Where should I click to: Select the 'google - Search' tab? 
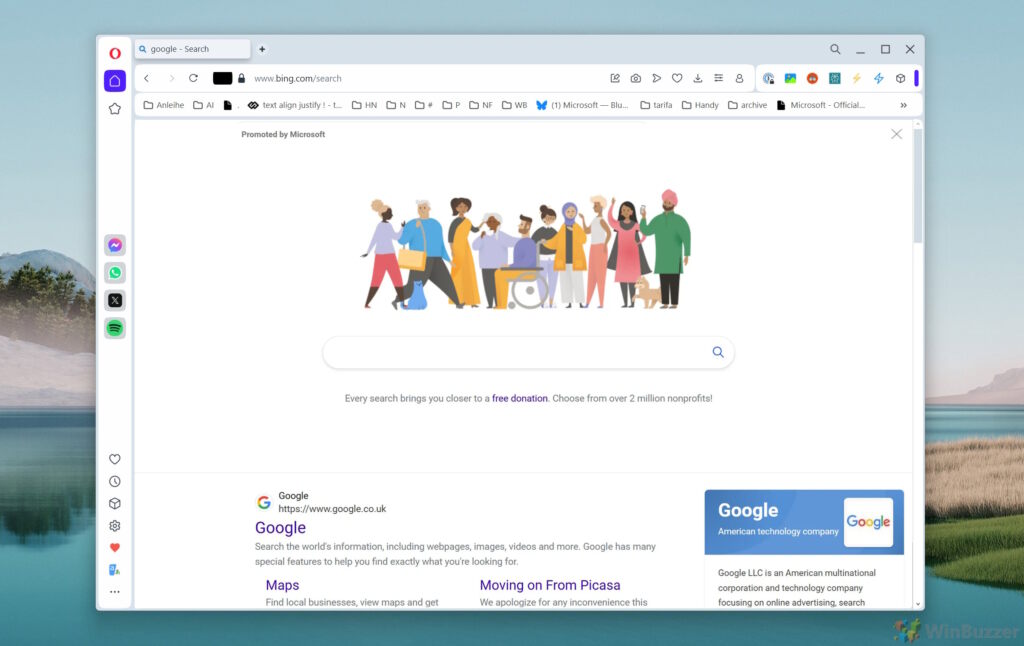(193, 49)
